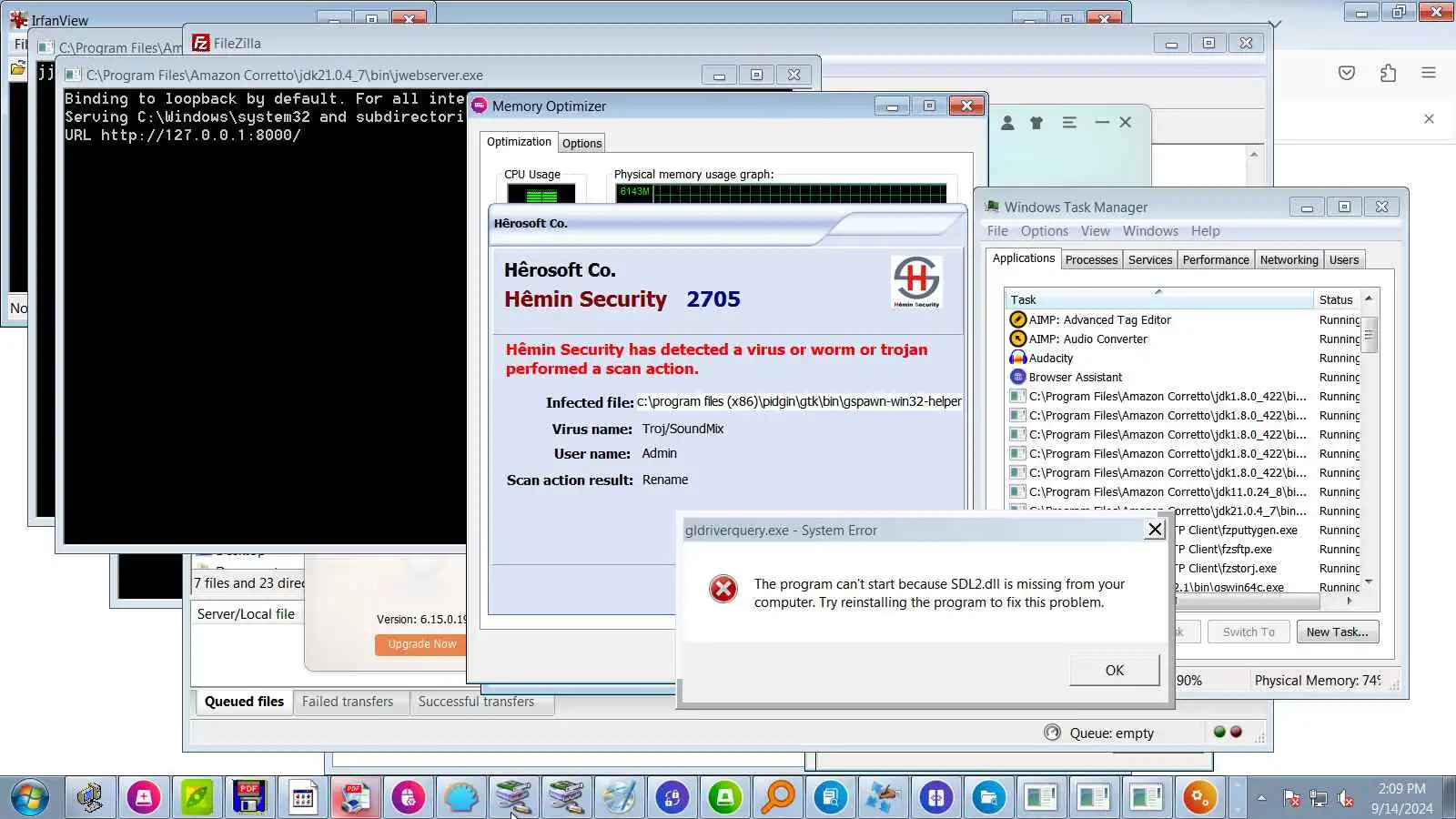
Task: Sort the task list by Task column
Action: point(1158,299)
